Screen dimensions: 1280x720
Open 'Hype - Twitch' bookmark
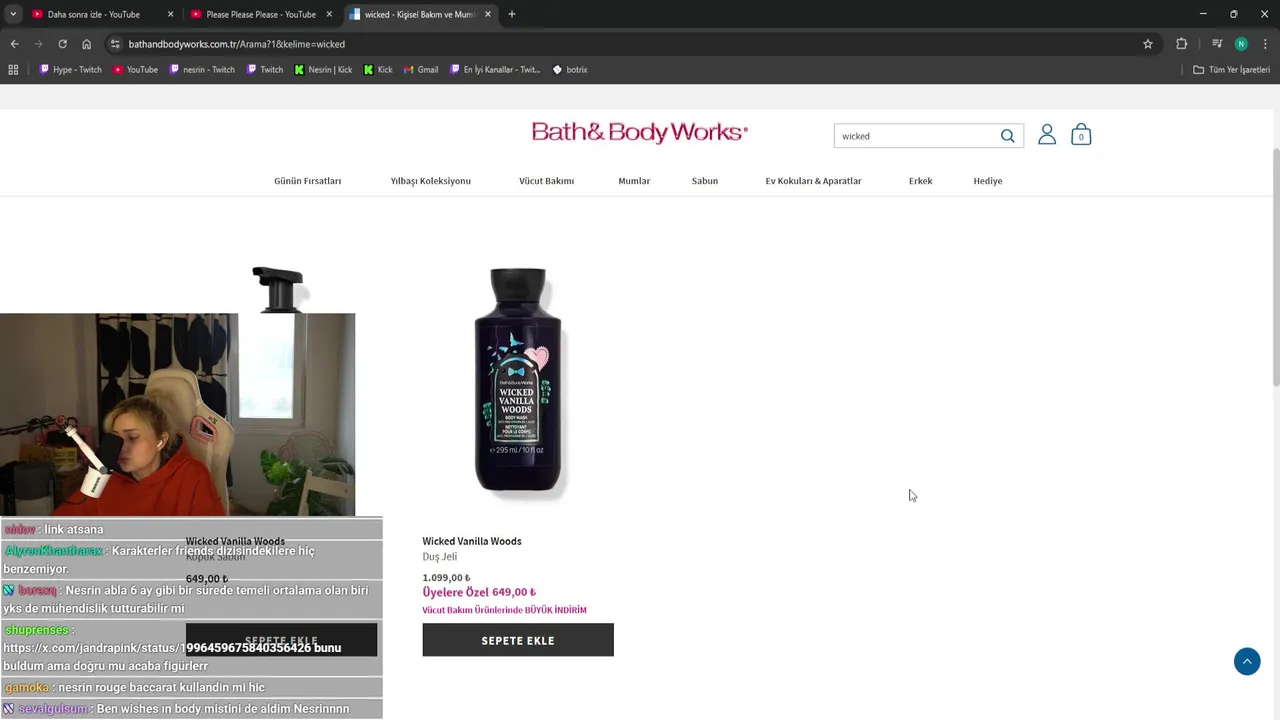(70, 70)
